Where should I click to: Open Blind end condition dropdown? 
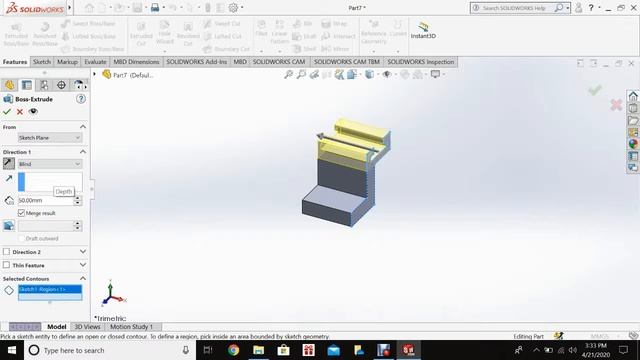50,164
